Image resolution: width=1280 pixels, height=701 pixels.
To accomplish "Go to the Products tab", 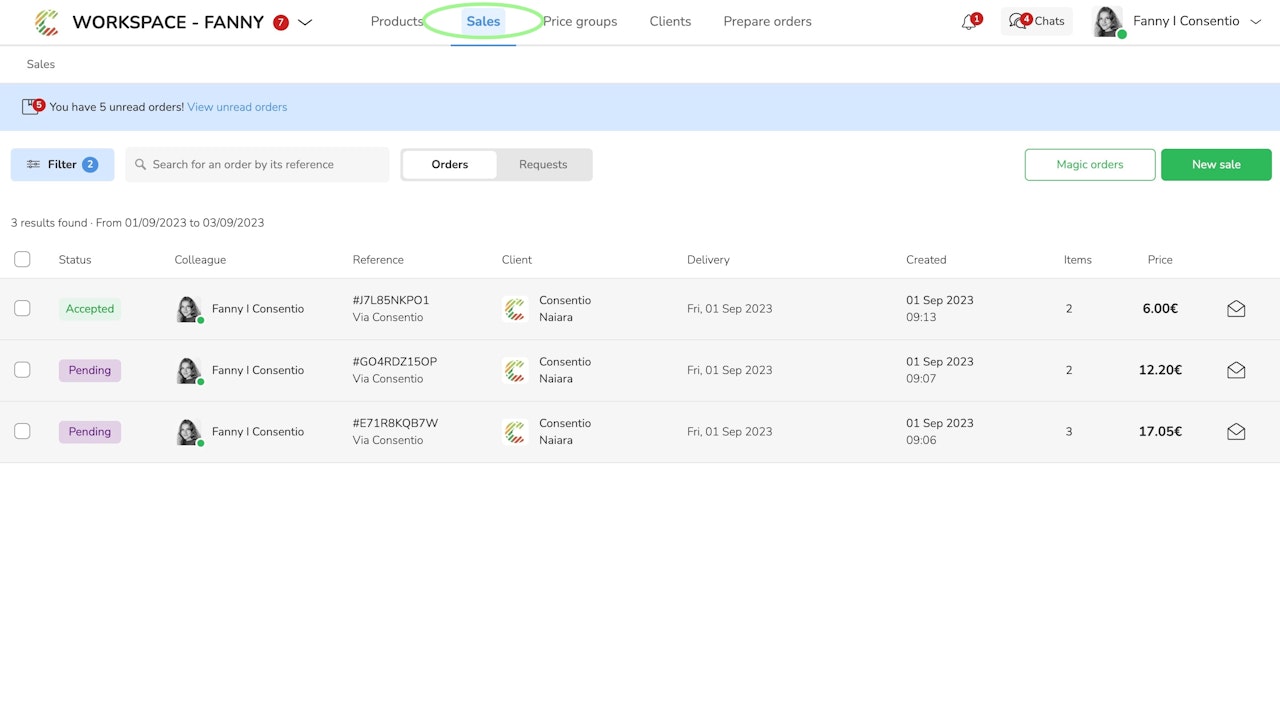I will coord(396,22).
